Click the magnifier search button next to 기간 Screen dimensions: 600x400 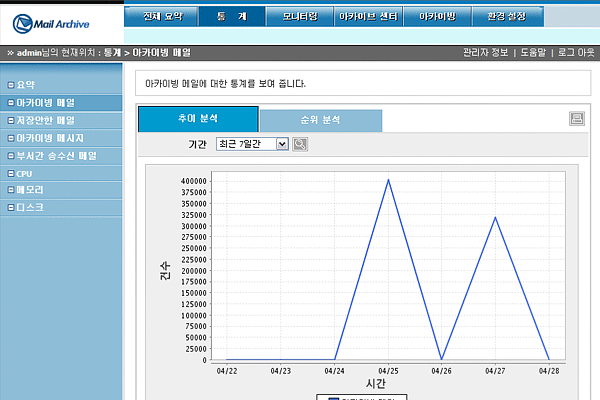(300, 144)
